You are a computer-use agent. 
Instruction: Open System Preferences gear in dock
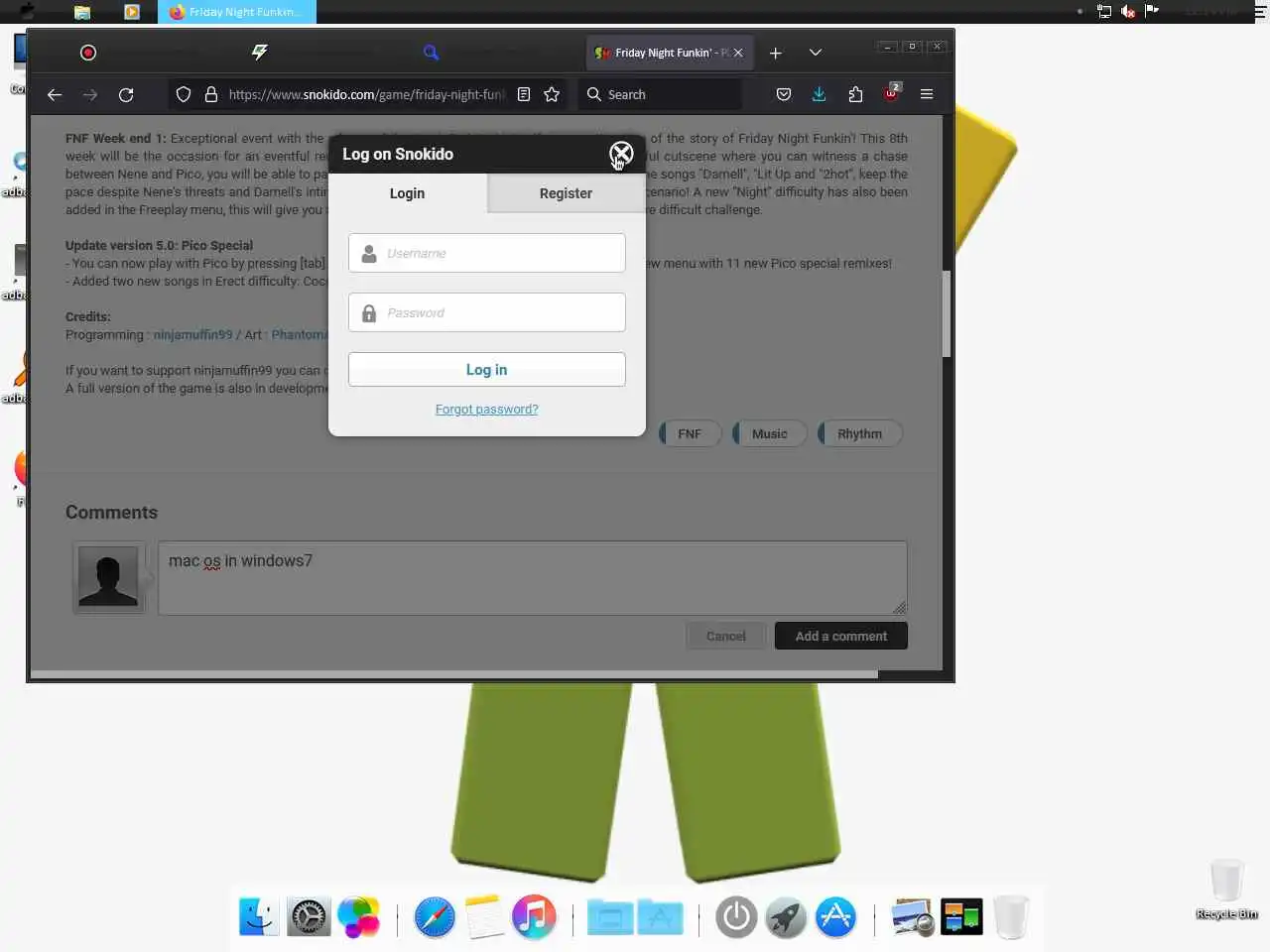click(309, 917)
